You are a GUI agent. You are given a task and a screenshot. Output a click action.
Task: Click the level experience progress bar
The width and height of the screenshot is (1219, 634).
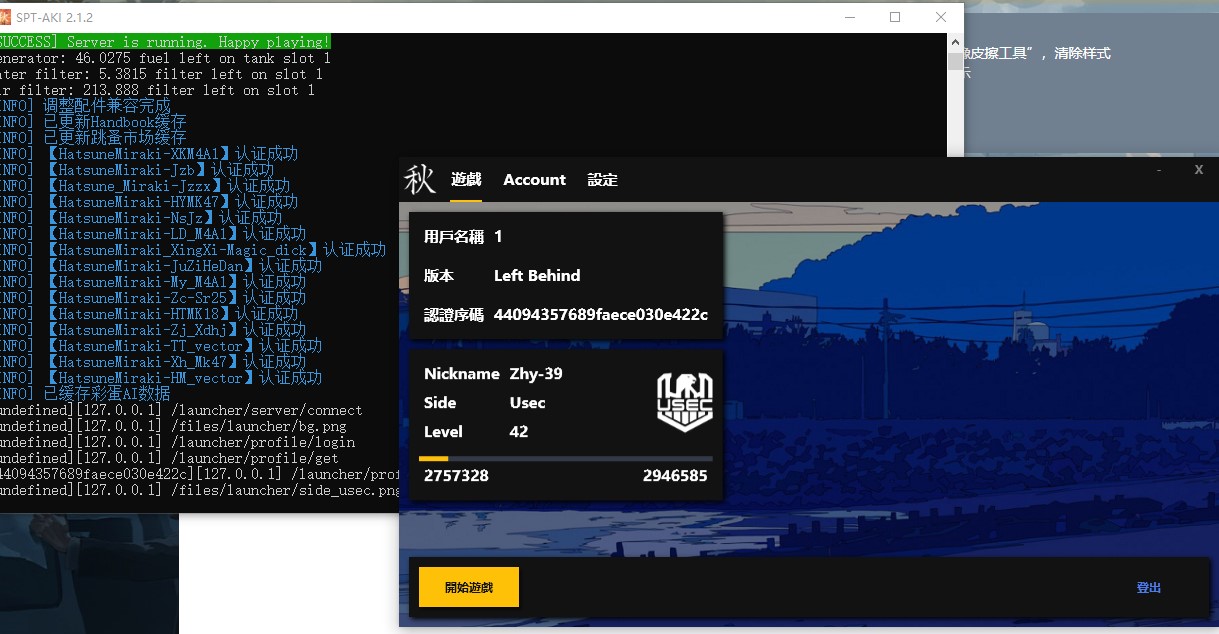pyautogui.click(x=566, y=459)
